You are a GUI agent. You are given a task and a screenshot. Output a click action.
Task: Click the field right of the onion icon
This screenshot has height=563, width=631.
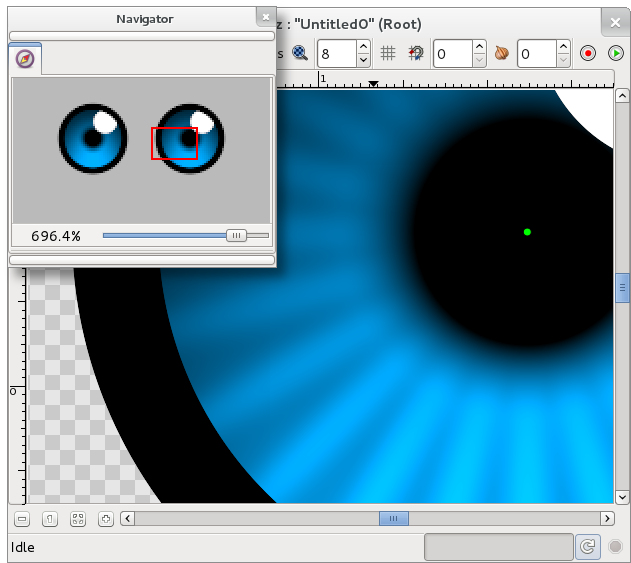537,54
